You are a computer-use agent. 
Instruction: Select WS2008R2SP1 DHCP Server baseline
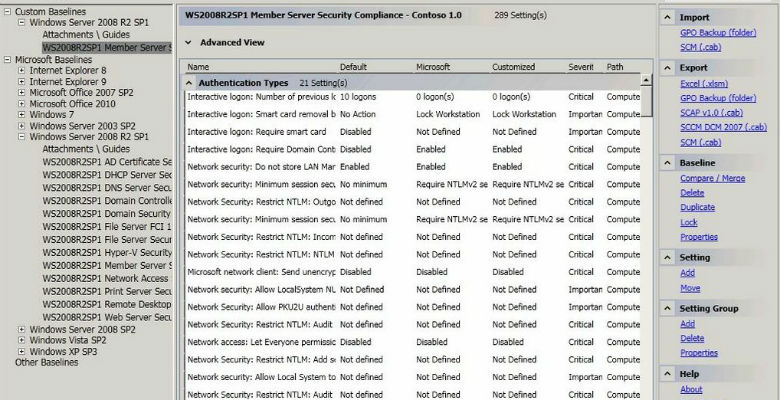click(x=107, y=175)
